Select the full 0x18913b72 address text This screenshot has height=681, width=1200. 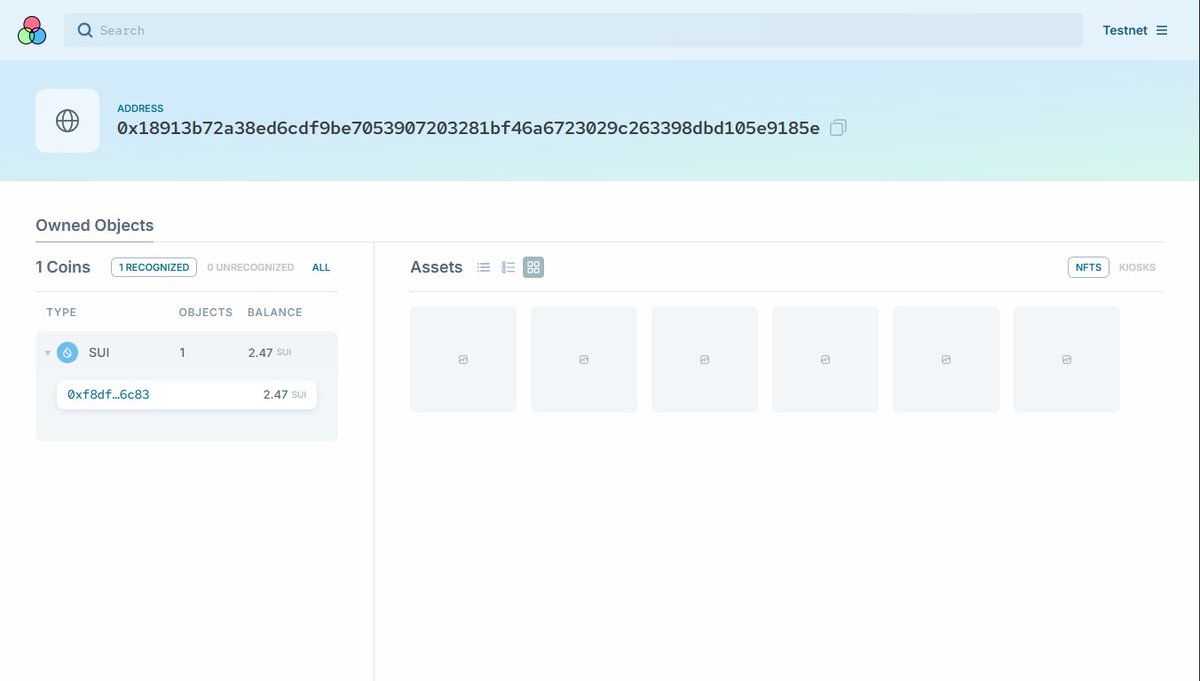[x=468, y=128]
